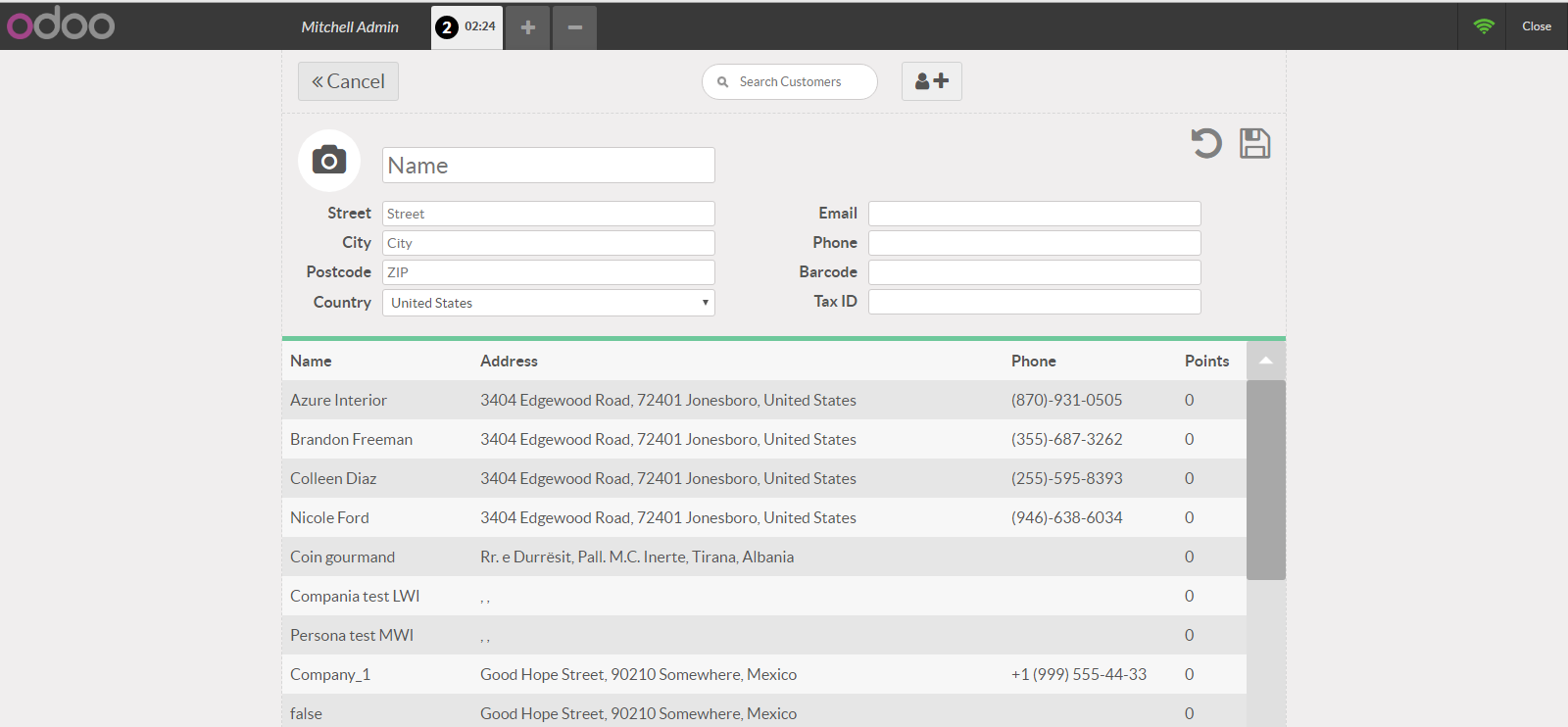The width and height of the screenshot is (1568, 727).
Task: Click the add new customer icon
Action: point(932,81)
